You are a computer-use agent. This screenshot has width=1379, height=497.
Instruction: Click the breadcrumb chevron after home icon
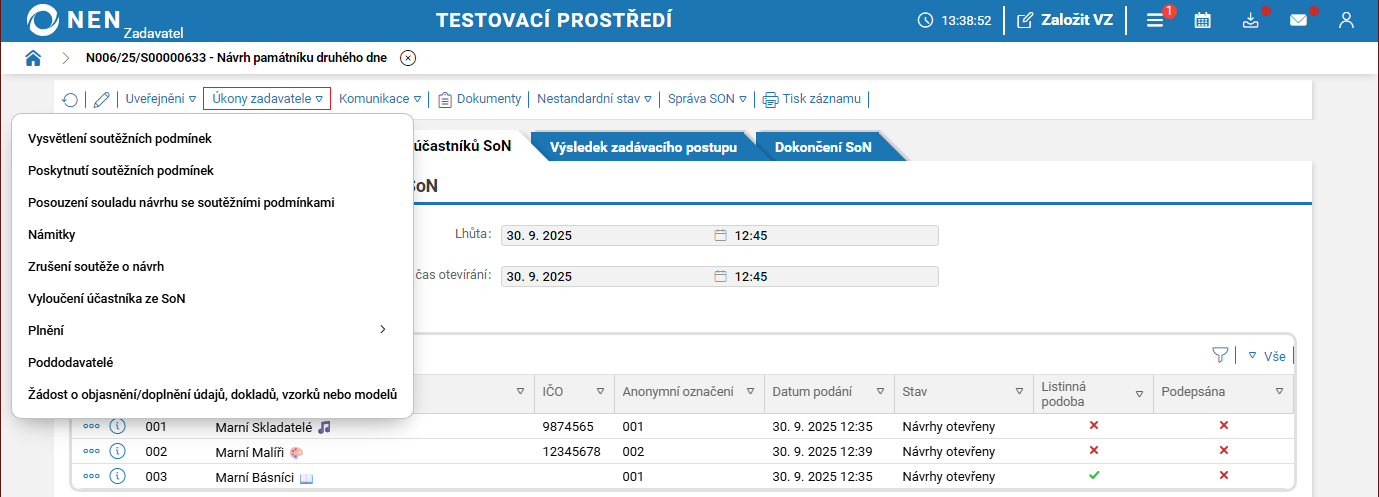[x=66, y=58]
